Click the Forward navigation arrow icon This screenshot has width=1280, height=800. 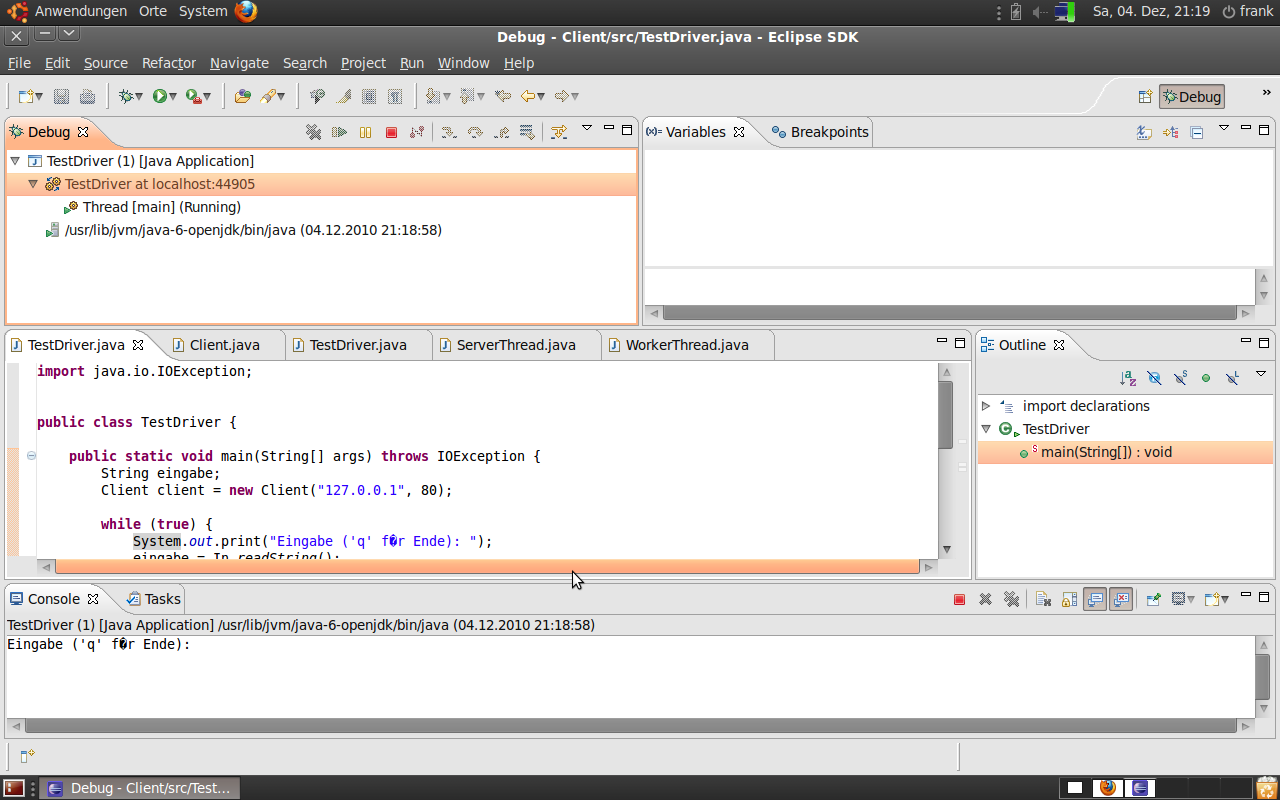point(562,96)
